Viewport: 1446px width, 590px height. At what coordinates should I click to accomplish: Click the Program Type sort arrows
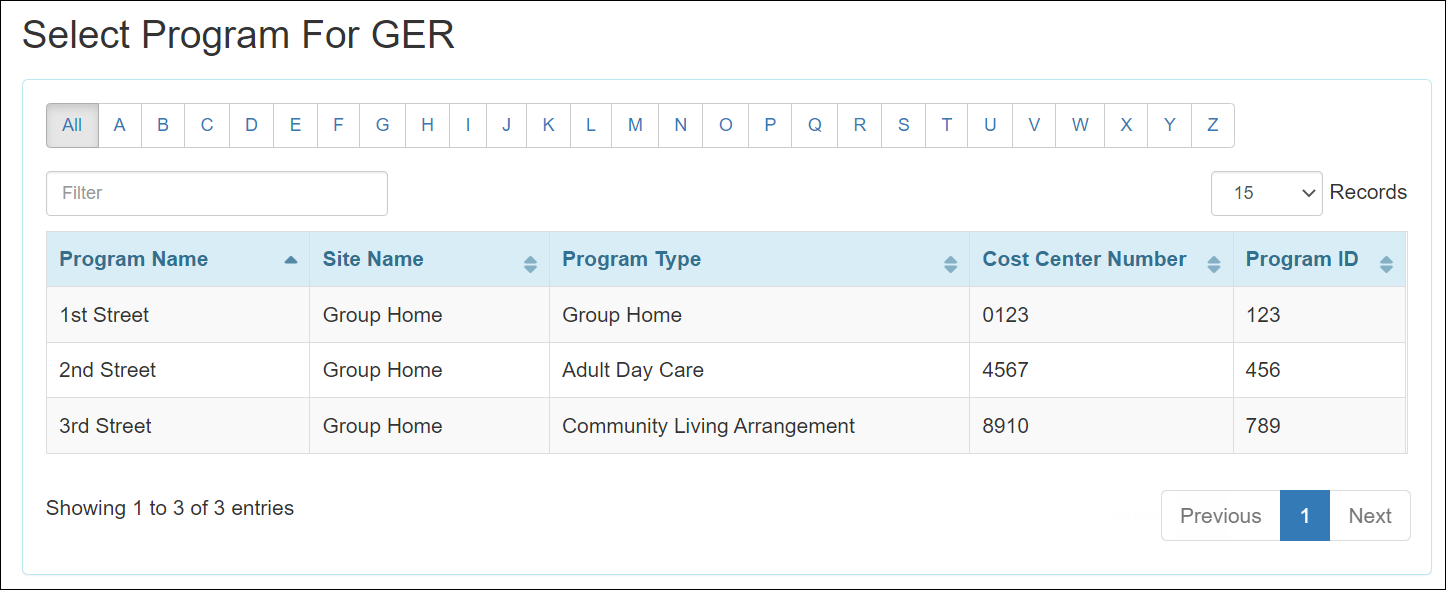click(x=950, y=264)
